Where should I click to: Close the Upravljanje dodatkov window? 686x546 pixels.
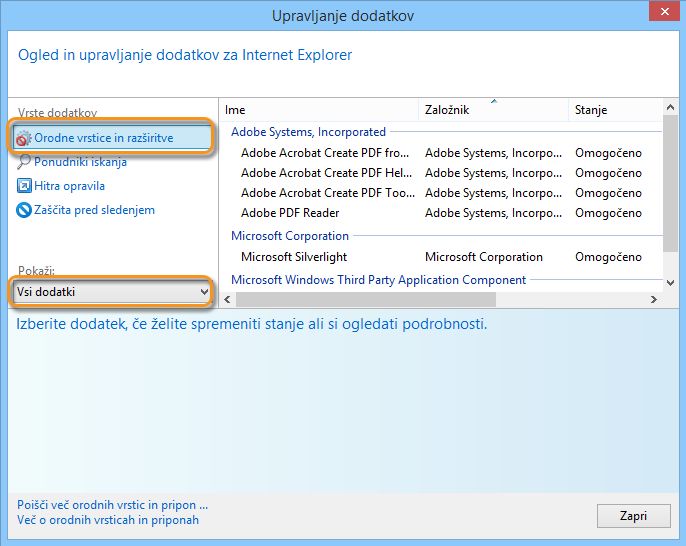(664, 11)
